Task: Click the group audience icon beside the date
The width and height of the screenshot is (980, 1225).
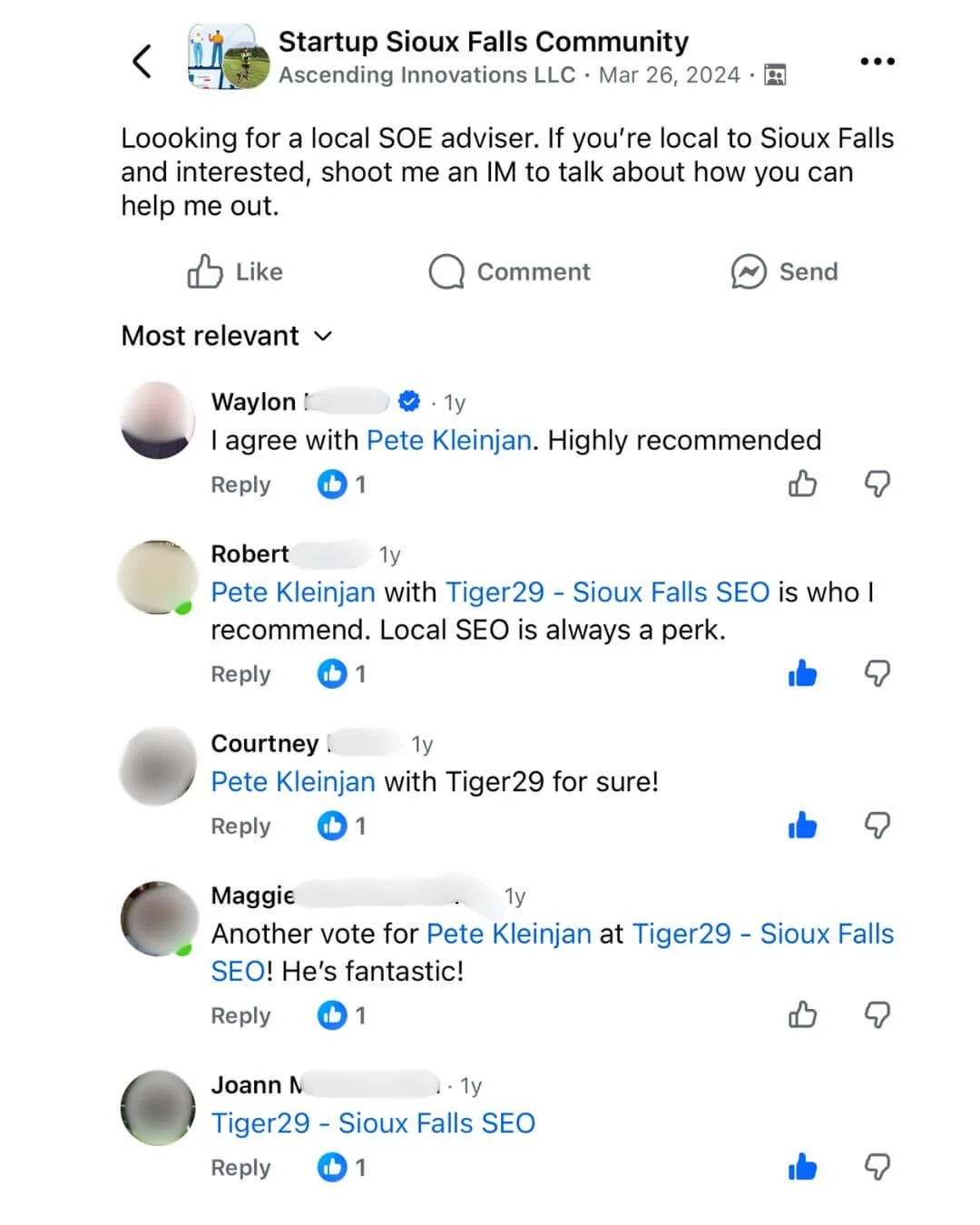Action: point(775,74)
